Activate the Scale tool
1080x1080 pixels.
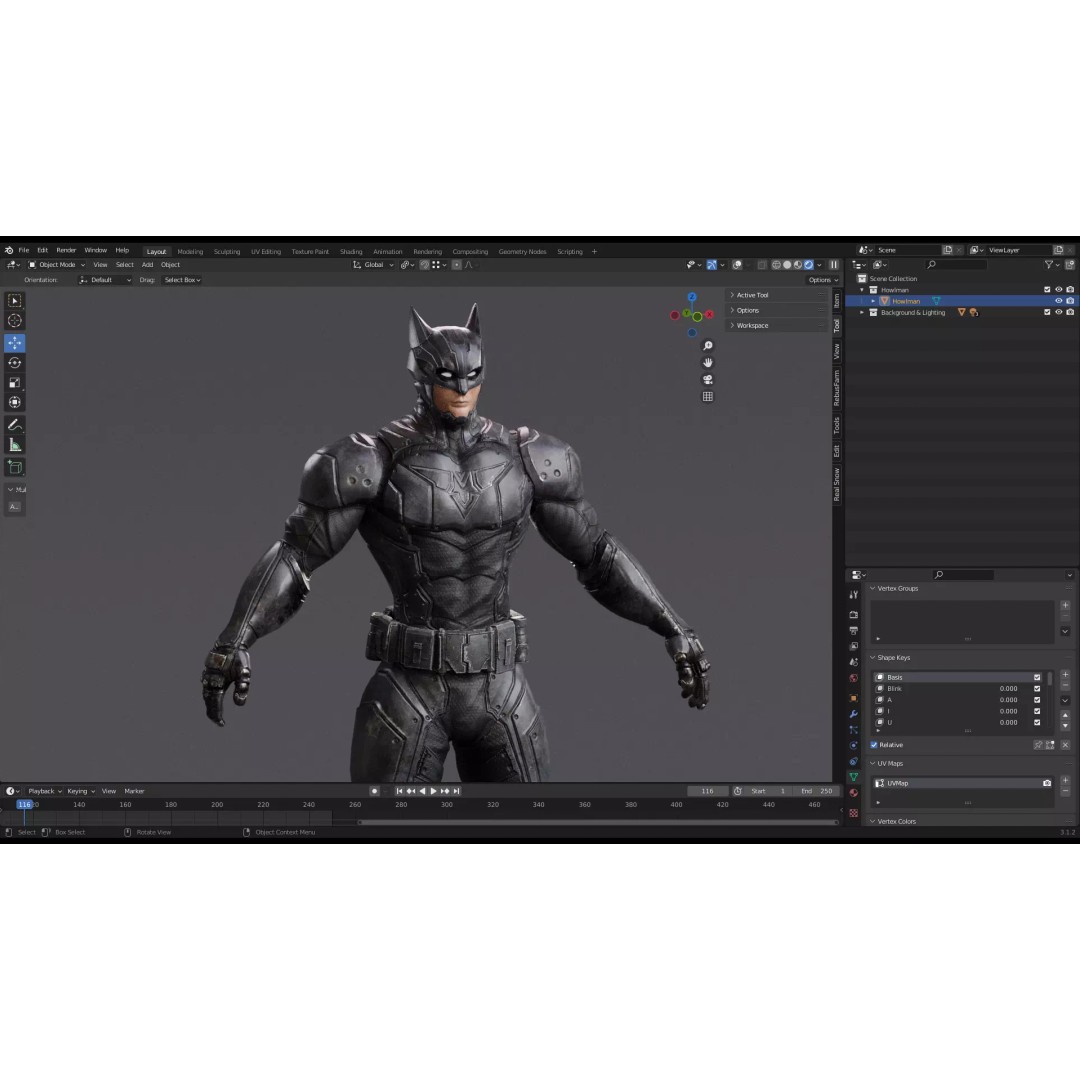pos(14,382)
